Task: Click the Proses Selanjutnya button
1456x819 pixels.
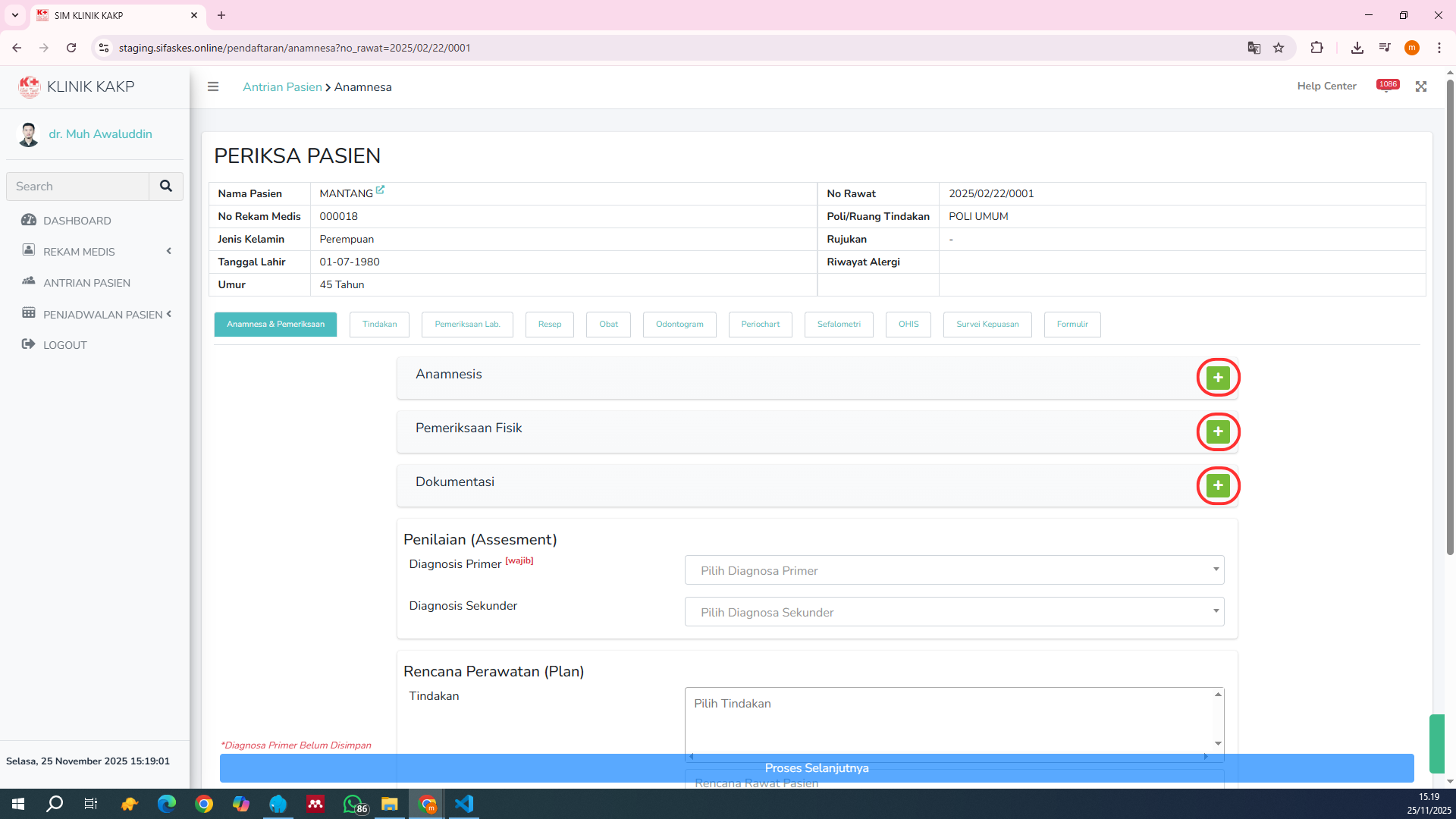Action: (x=816, y=768)
